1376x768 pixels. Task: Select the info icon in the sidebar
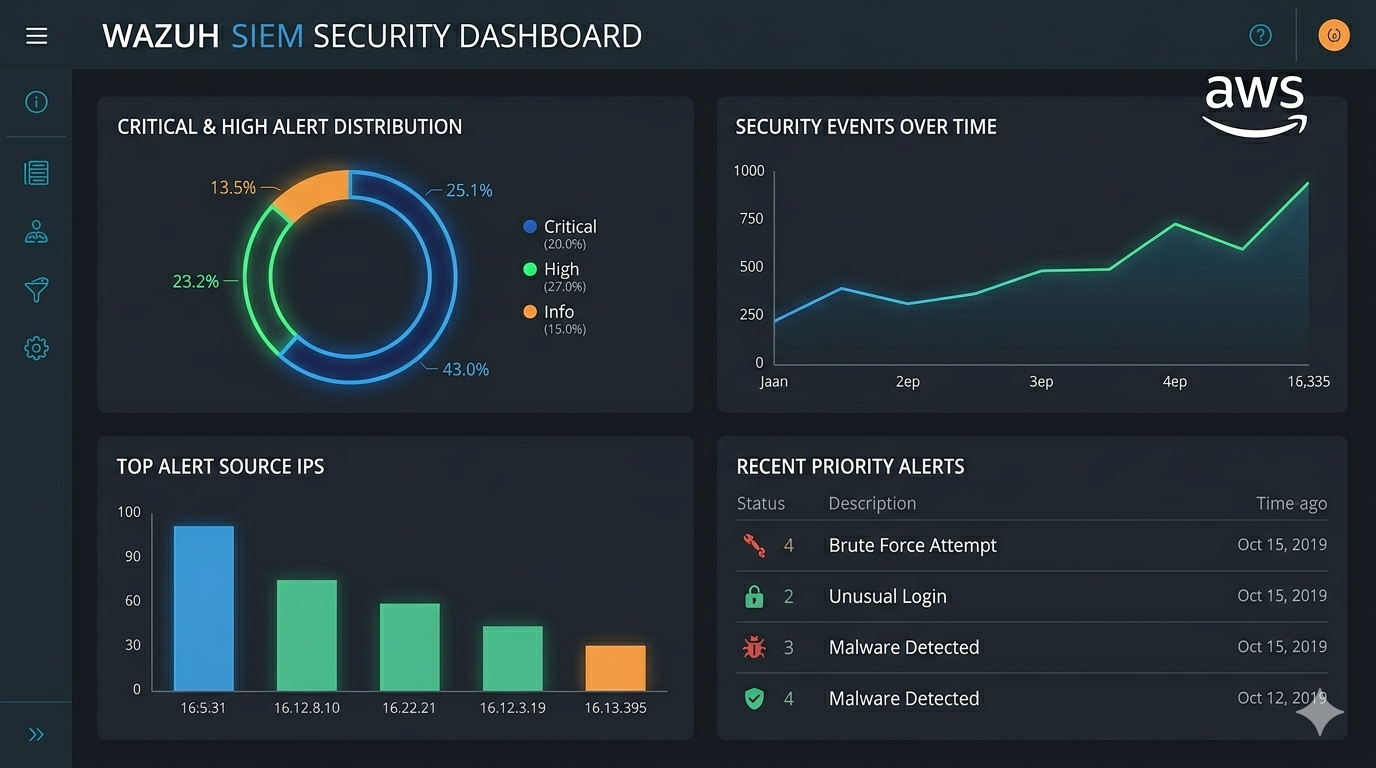tap(36, 102)
